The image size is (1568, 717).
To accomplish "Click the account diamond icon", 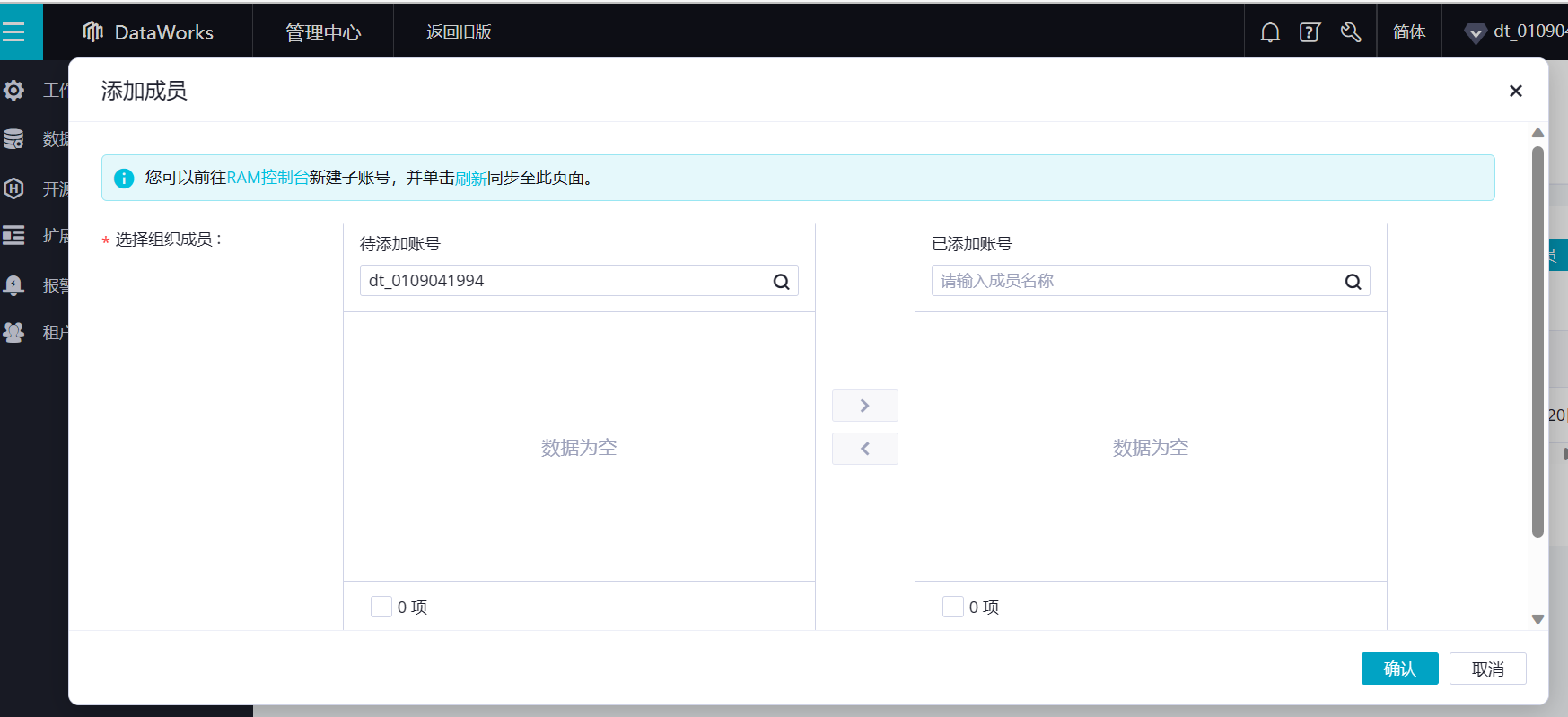I will (1475, 34).
